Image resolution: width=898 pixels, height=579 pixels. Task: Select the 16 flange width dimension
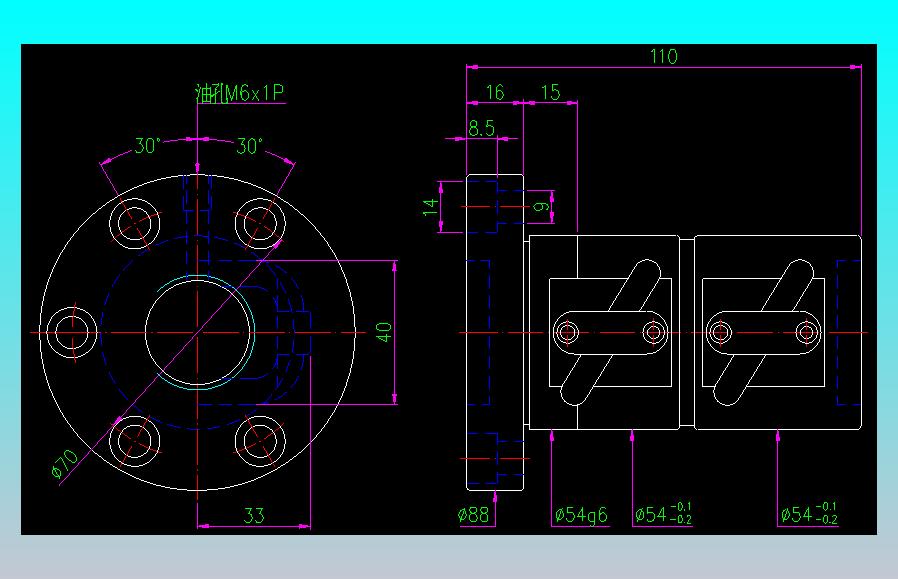(495, 92)
